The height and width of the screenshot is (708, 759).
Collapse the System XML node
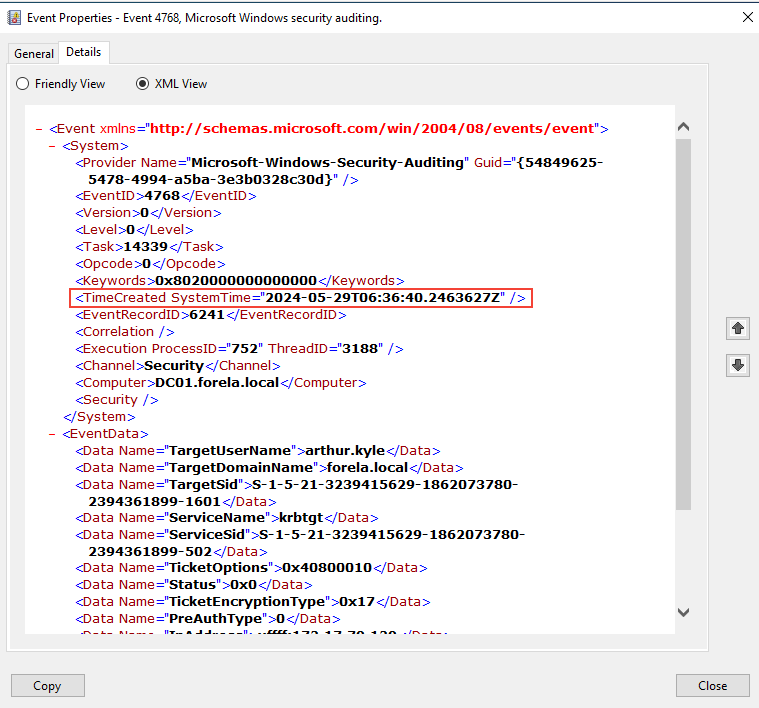pyautogui.click(x=52, y=146)
